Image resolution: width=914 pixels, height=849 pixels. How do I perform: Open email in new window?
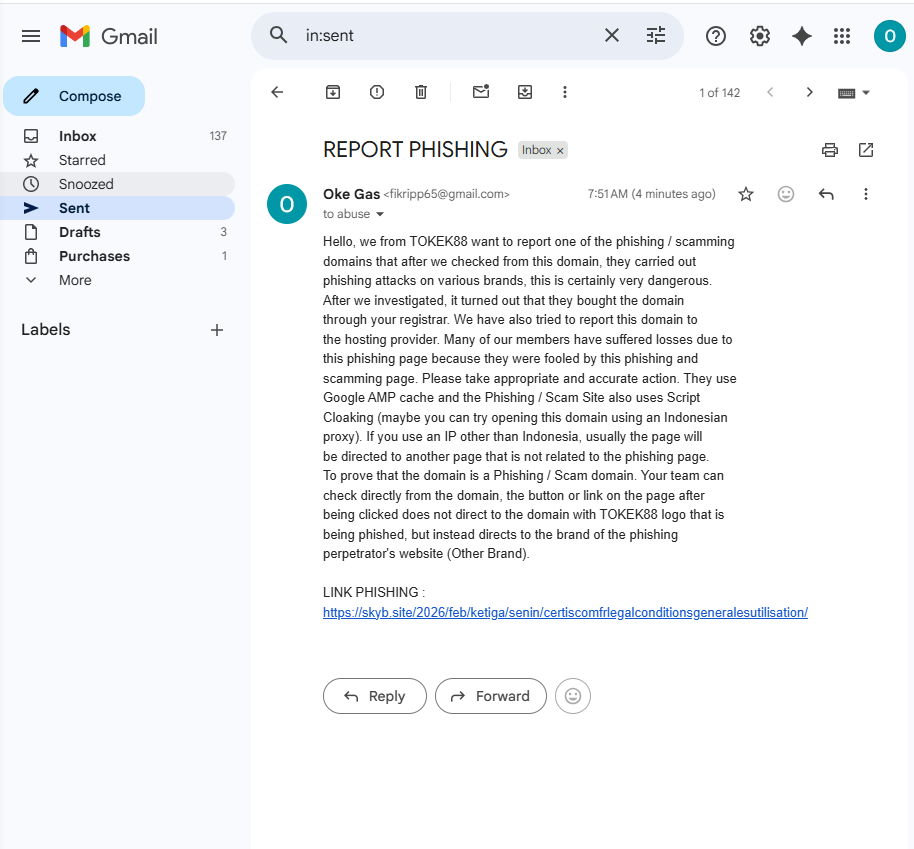[x=866, y=150]
